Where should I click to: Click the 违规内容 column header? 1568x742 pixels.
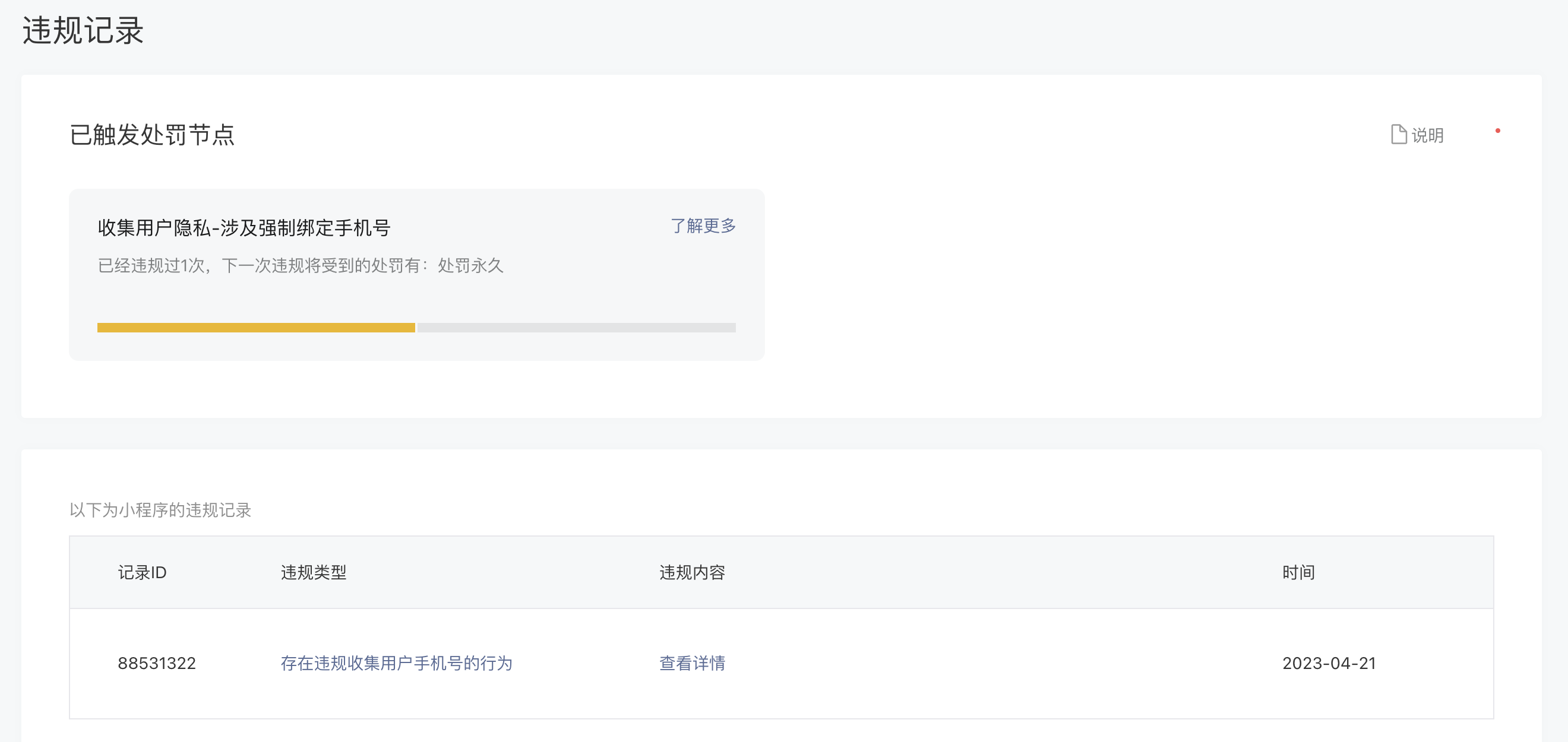tap(692, 572)
